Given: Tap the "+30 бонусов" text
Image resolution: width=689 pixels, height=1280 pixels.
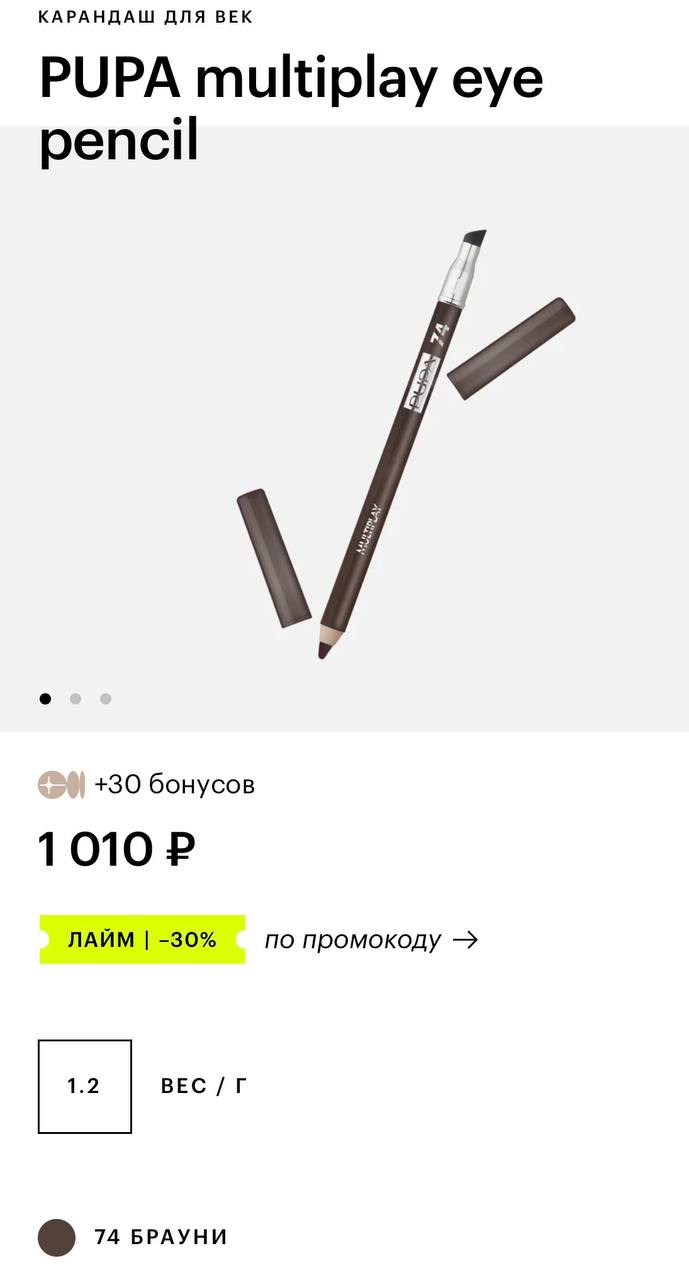Looking at the screenshot, I should pyautogui.click(x=175, y=785).
